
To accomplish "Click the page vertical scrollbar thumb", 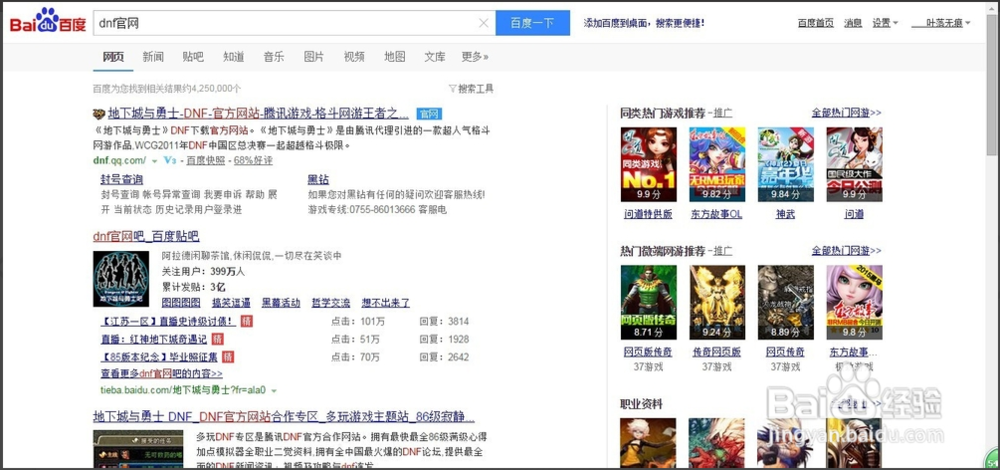I will pyautogui.click(x=992, y=83).
